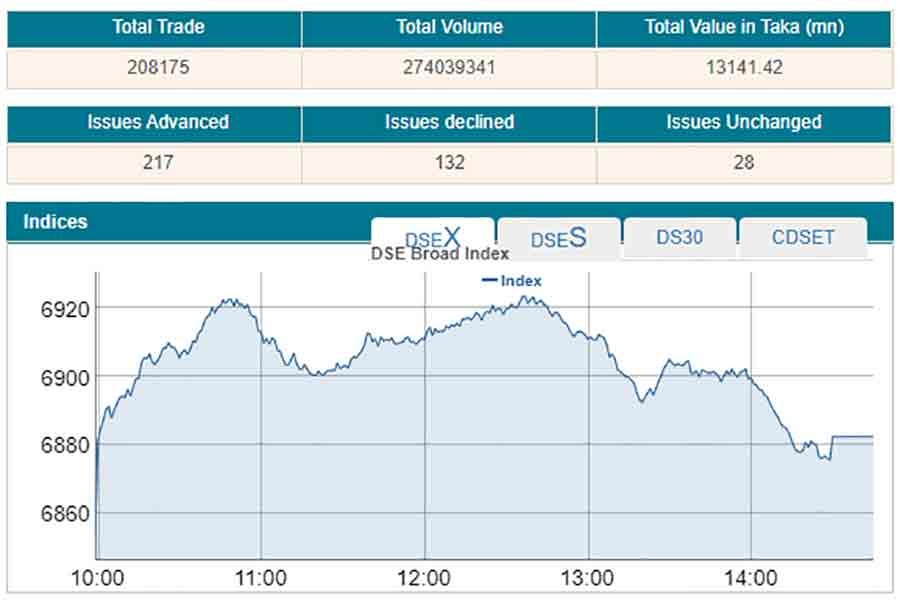
Task: Click the 13141.42 value cell
Action: point(744,68)
